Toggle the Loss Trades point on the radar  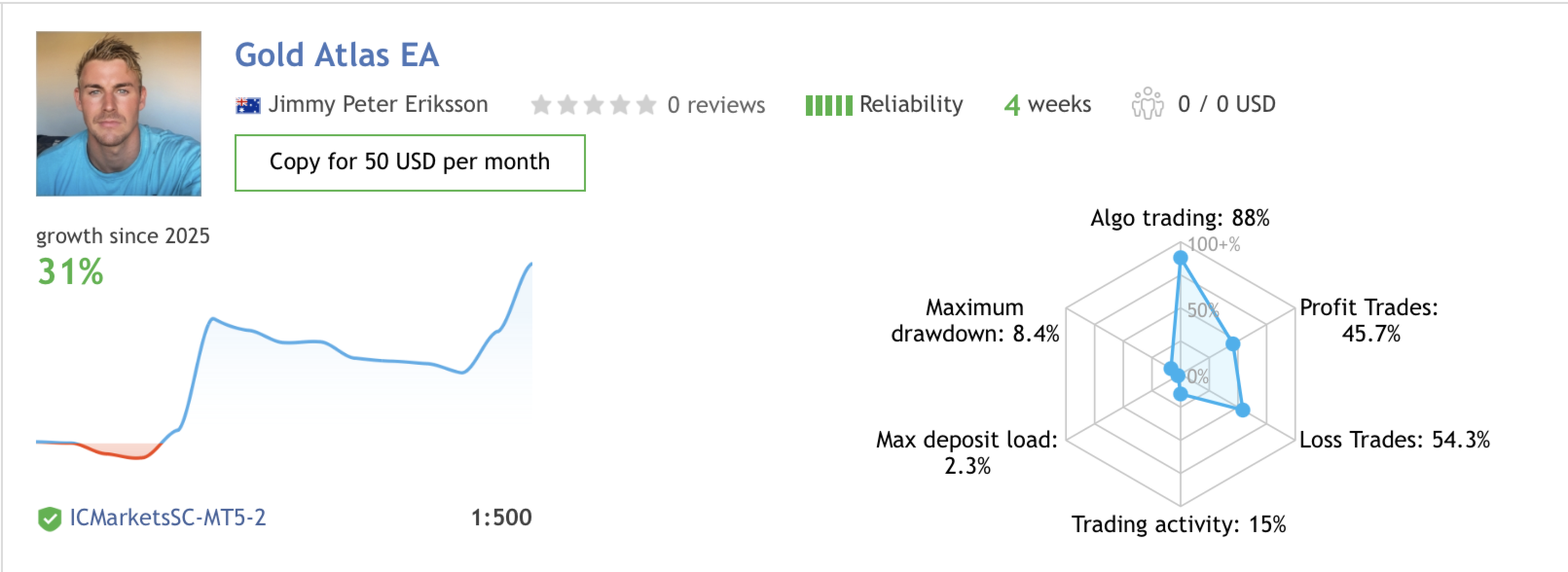[x=1243, y=411]
